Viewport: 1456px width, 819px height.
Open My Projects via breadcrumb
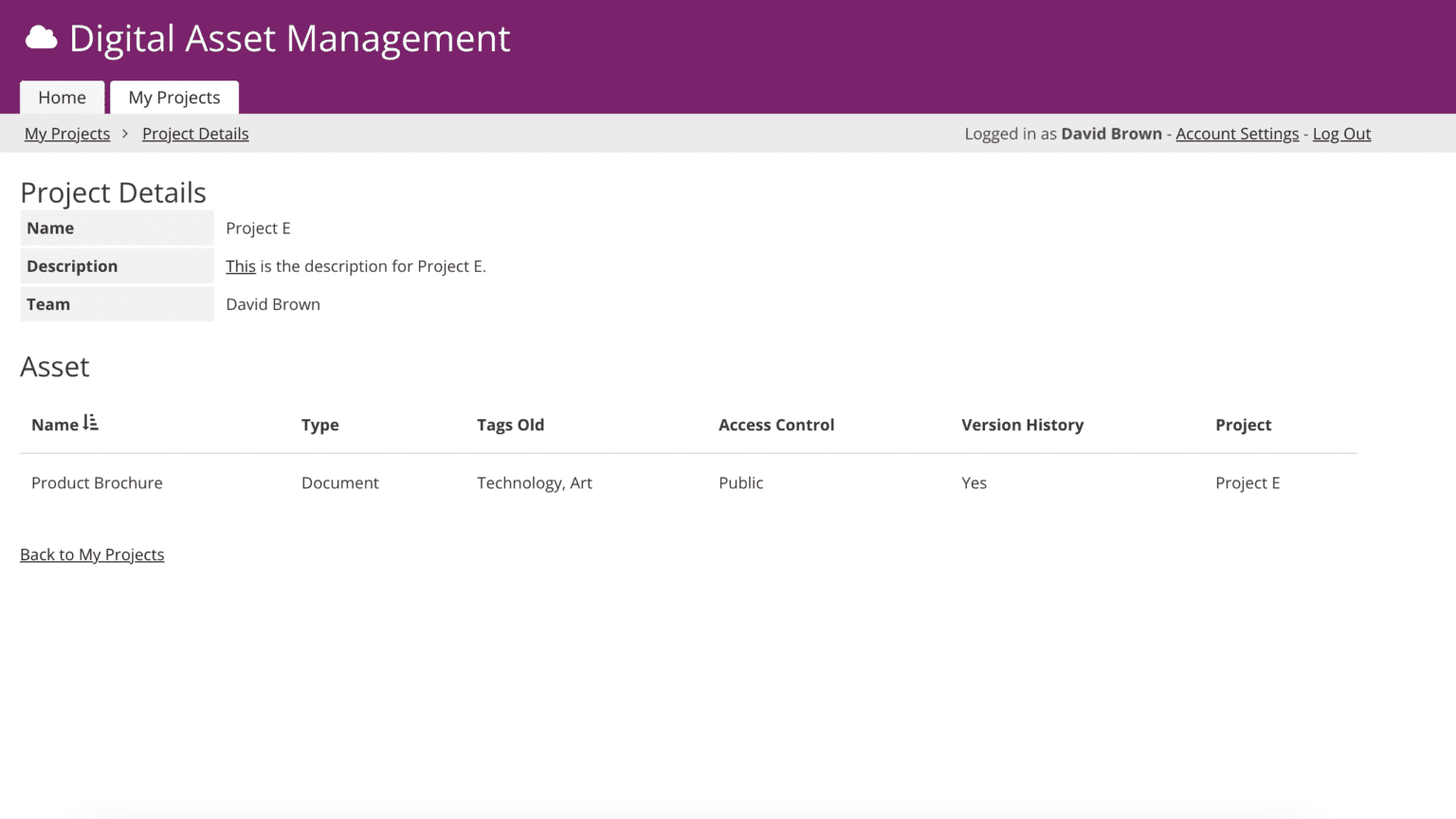point(66,133)
